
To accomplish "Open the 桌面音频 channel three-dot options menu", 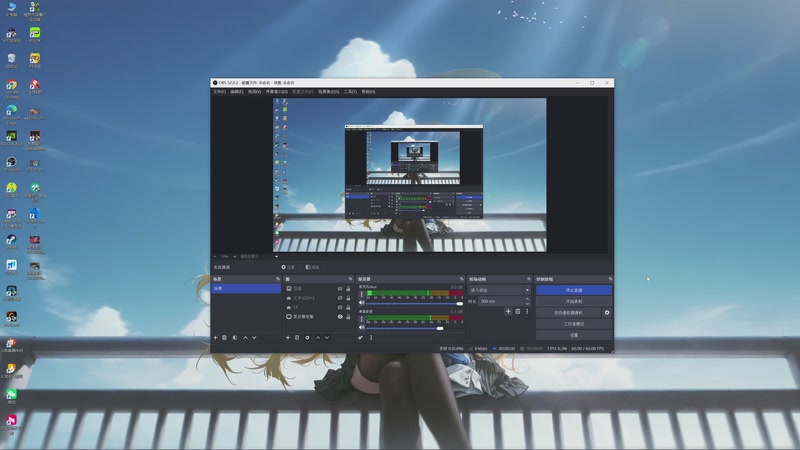I will 362,319.
